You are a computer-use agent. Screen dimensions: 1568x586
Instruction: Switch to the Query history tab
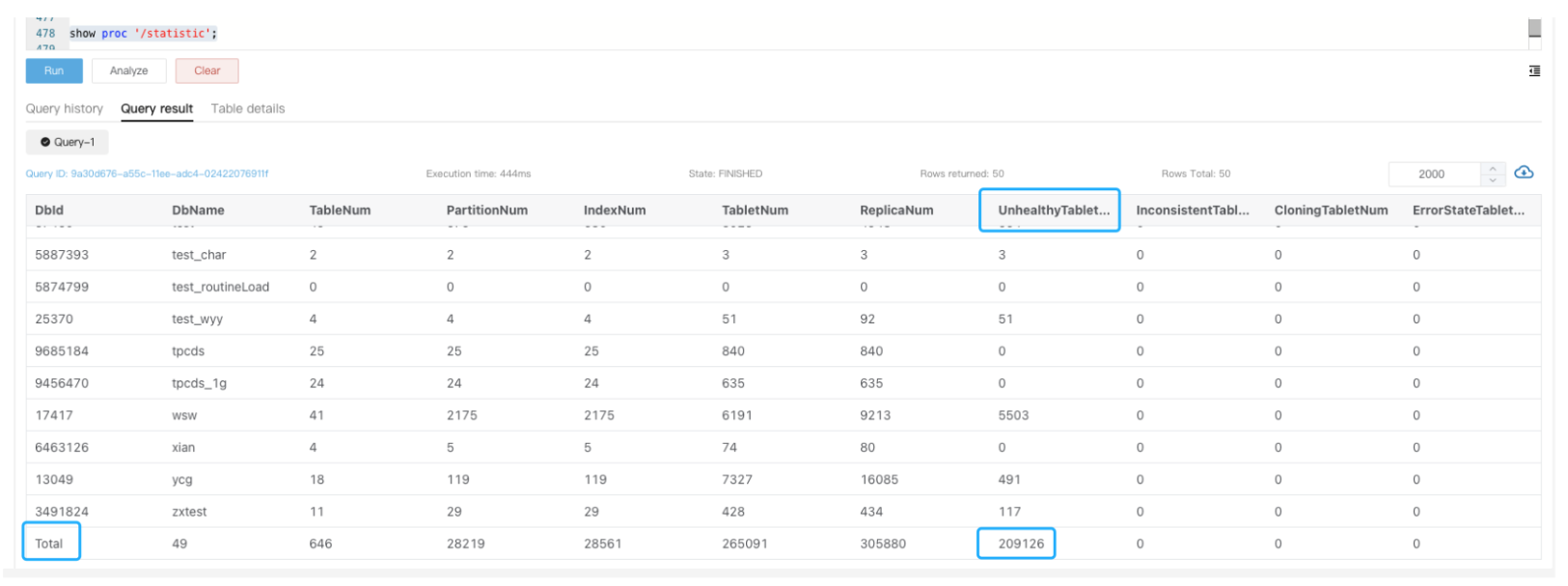point(65,108)
